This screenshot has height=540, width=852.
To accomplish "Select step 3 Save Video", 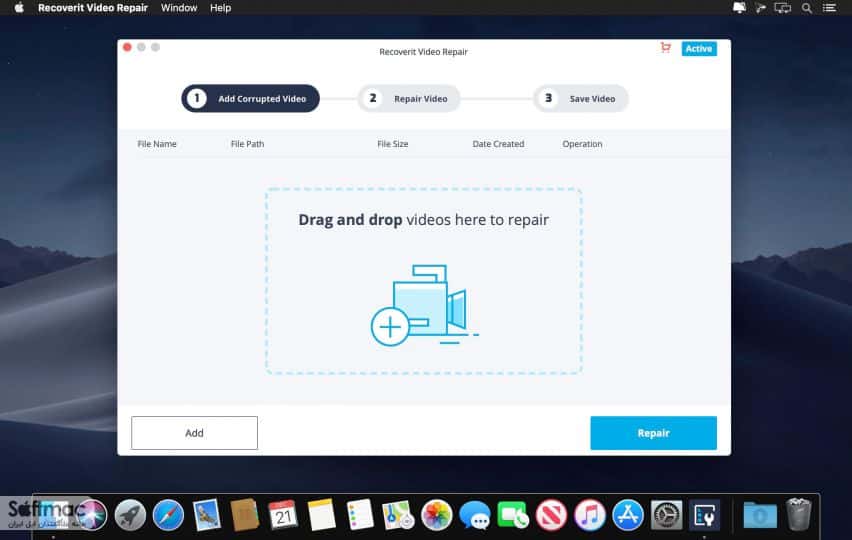I will (x=581, y=98).
